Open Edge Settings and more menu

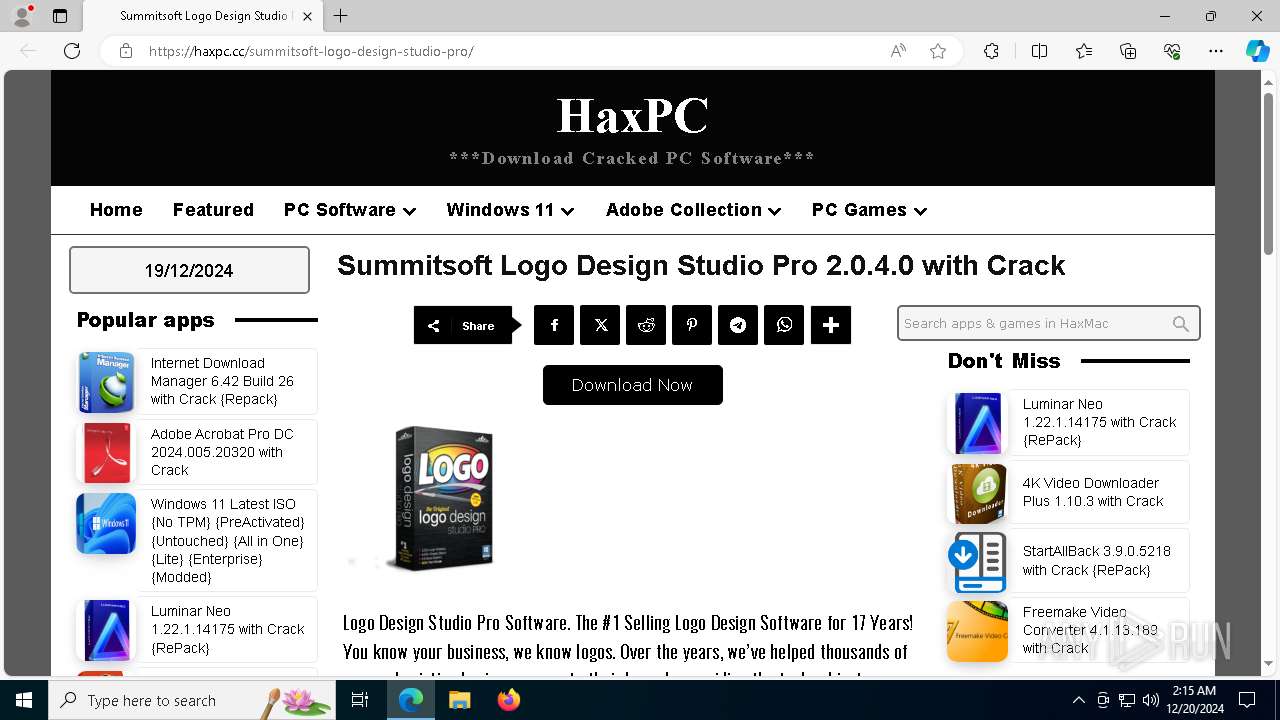coord(1216,51)
